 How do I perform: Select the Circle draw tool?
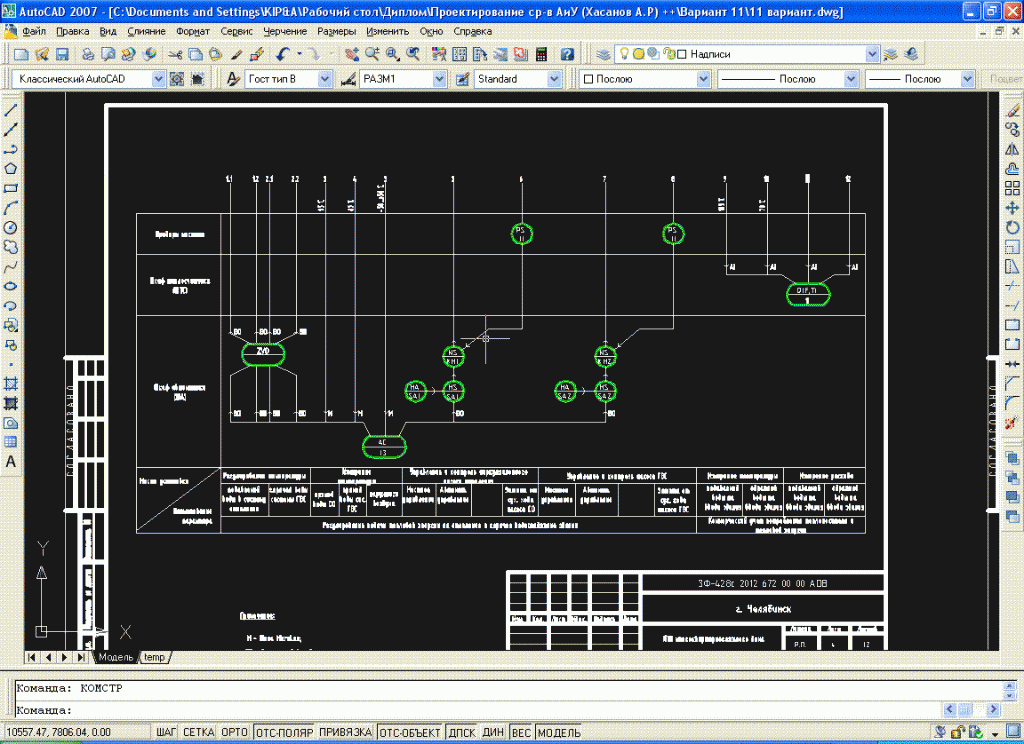pyautogui.click(x=10, y=228)
